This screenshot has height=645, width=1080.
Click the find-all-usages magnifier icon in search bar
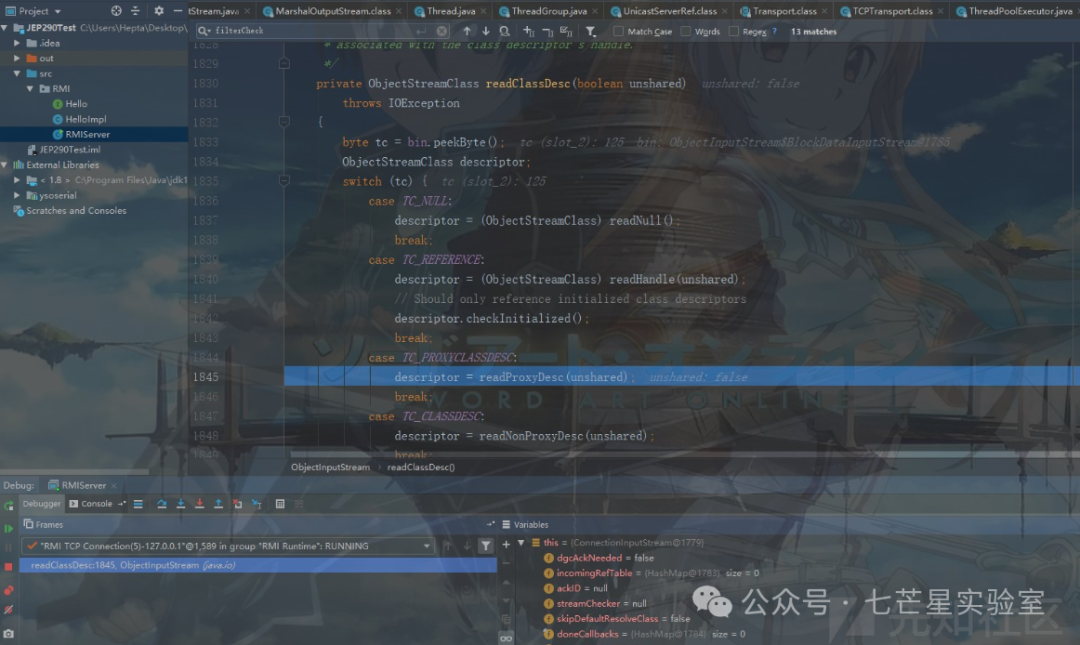pos(505,31)
